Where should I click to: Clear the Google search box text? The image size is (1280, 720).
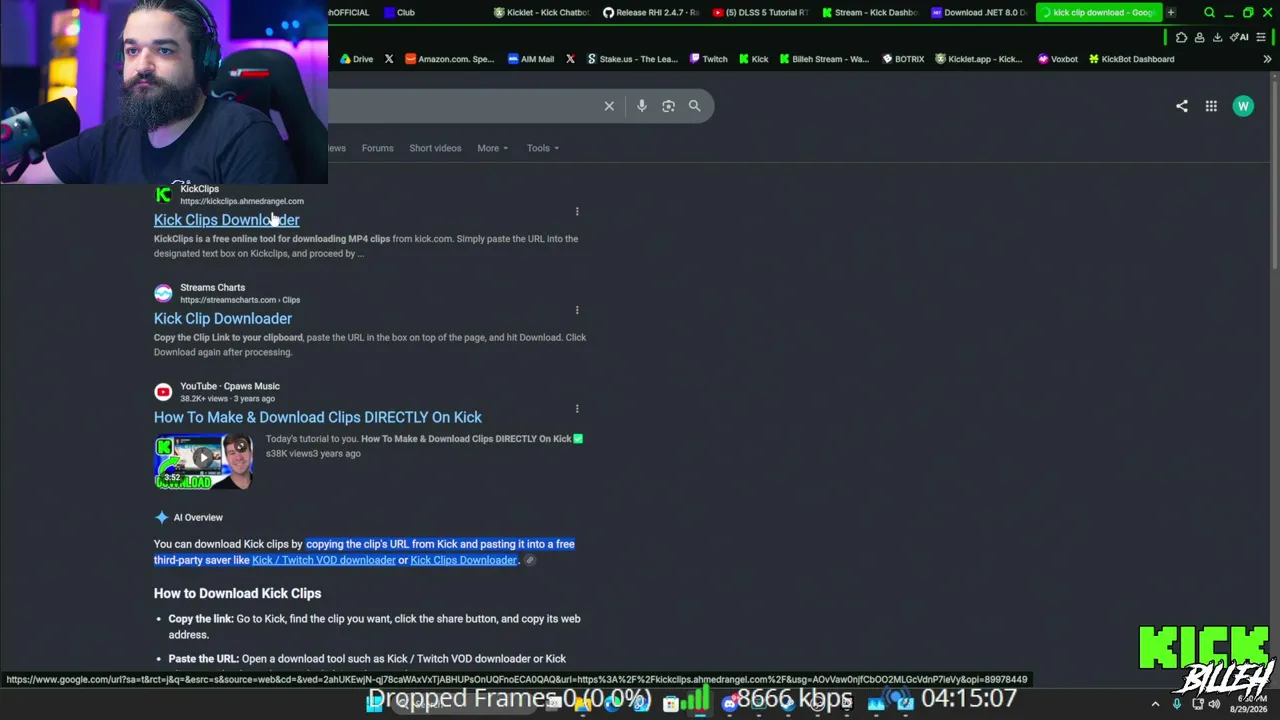point(609,106)
